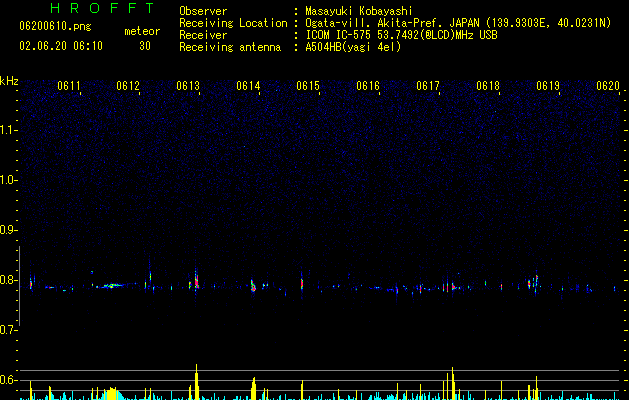Select the file name 06200610.png

point(55,26)
